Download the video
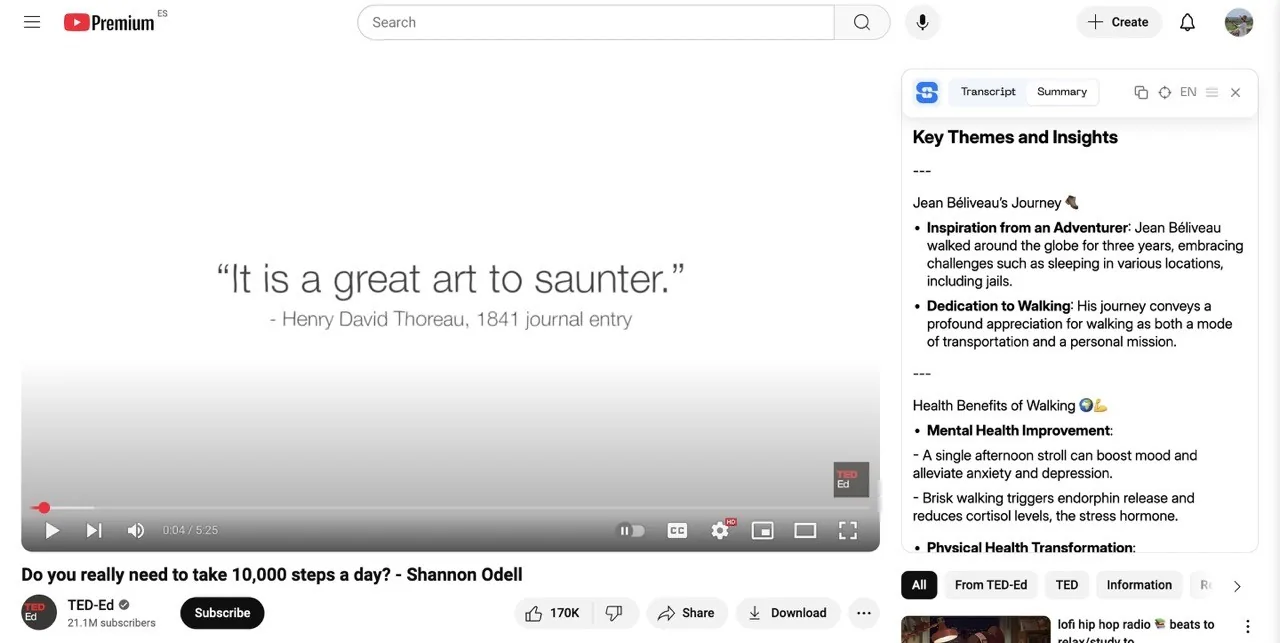 788,613
